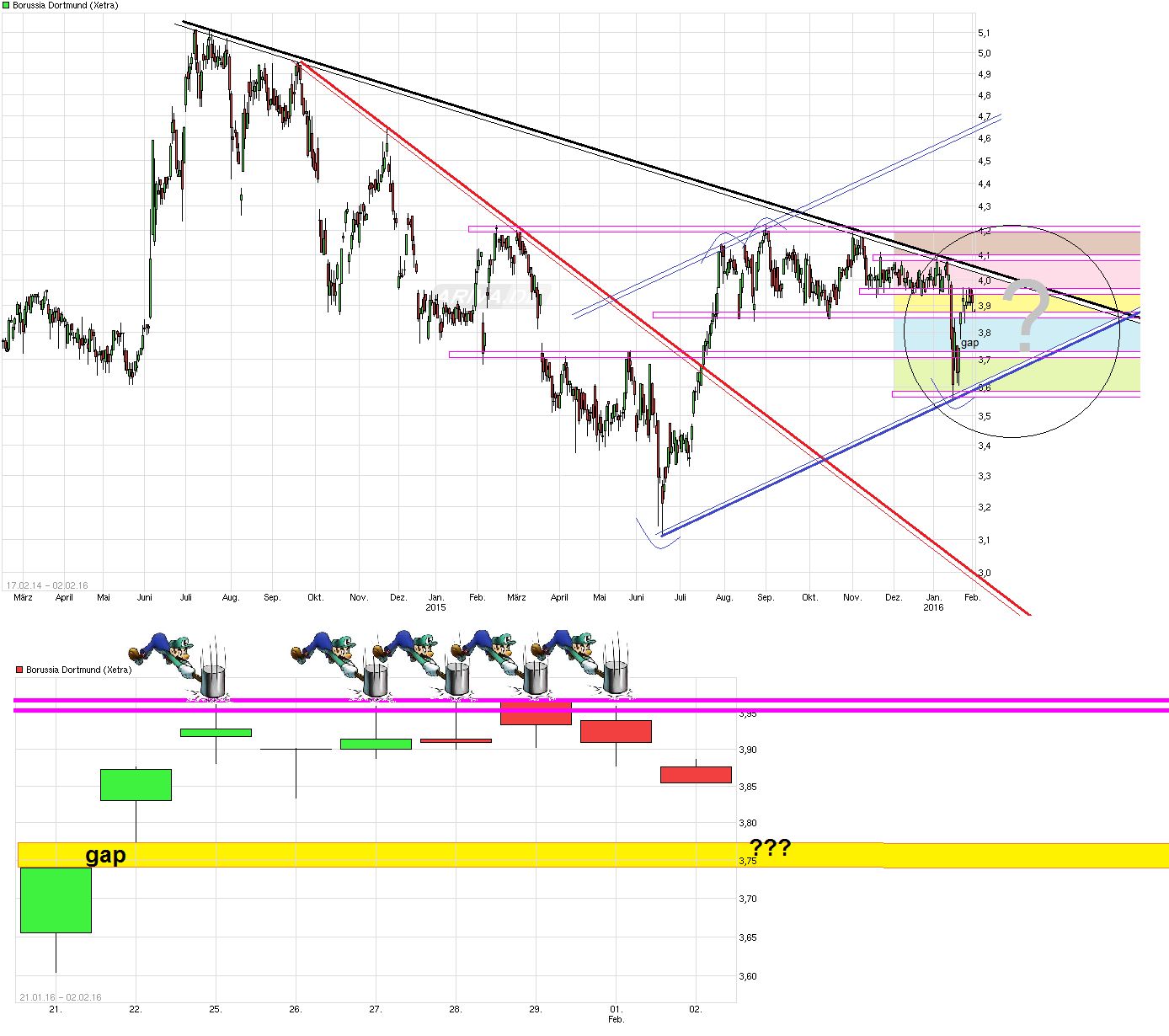The width and height of the screenshot is (1169, 1036).
Task: Click the date range '17.02.14 – 02.02.16'
Action: click(47, 585)
